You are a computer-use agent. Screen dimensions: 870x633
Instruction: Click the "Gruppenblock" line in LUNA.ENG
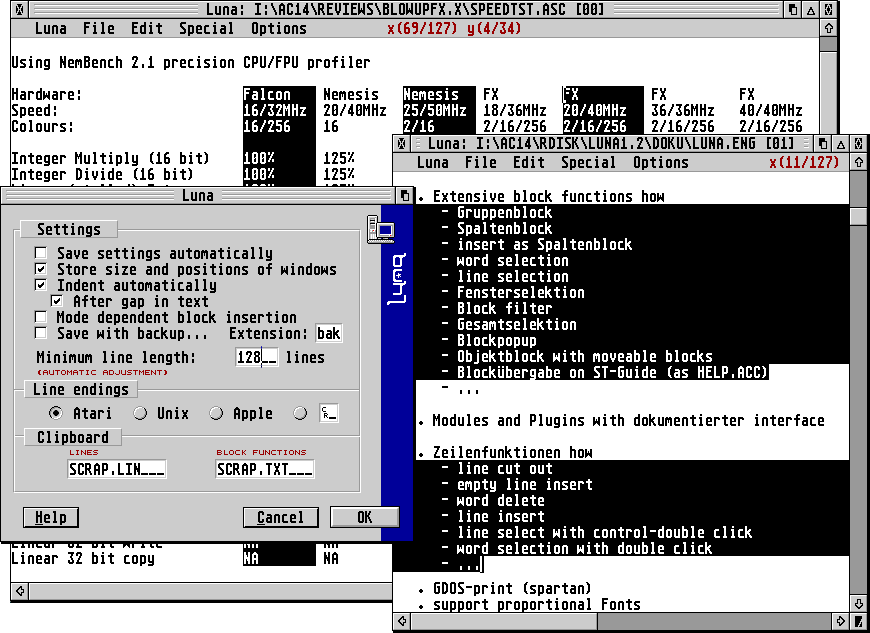click(504, 212)
